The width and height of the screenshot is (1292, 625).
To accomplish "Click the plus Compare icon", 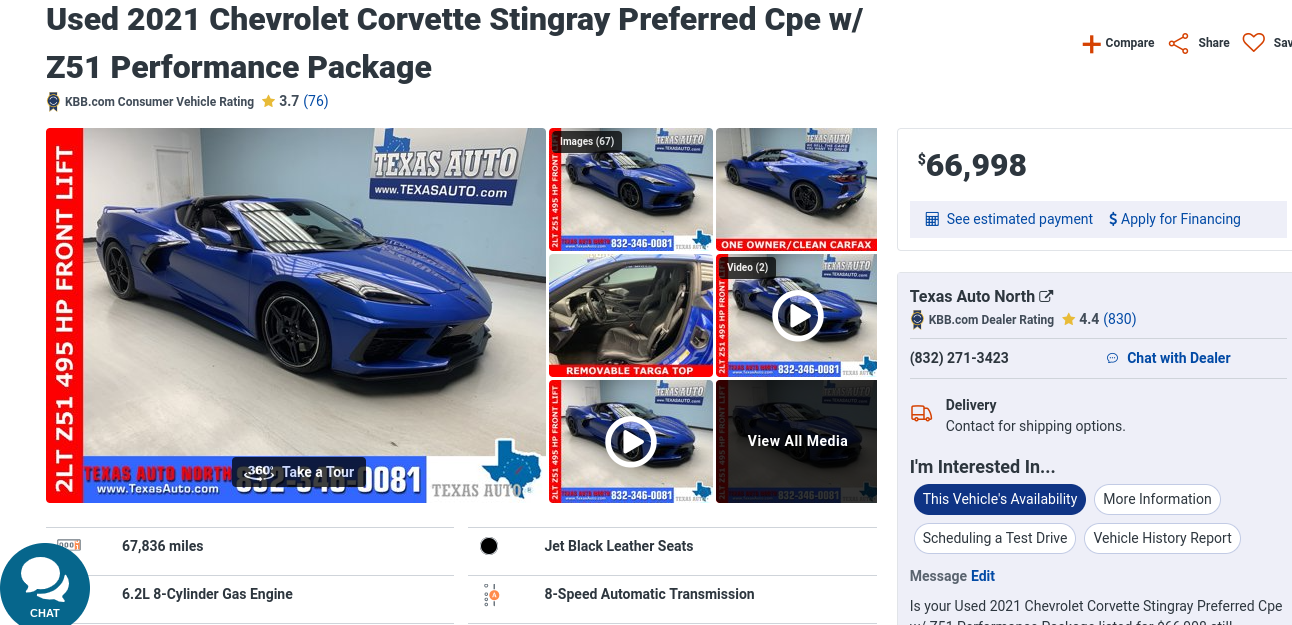I will pos(1091,44).
